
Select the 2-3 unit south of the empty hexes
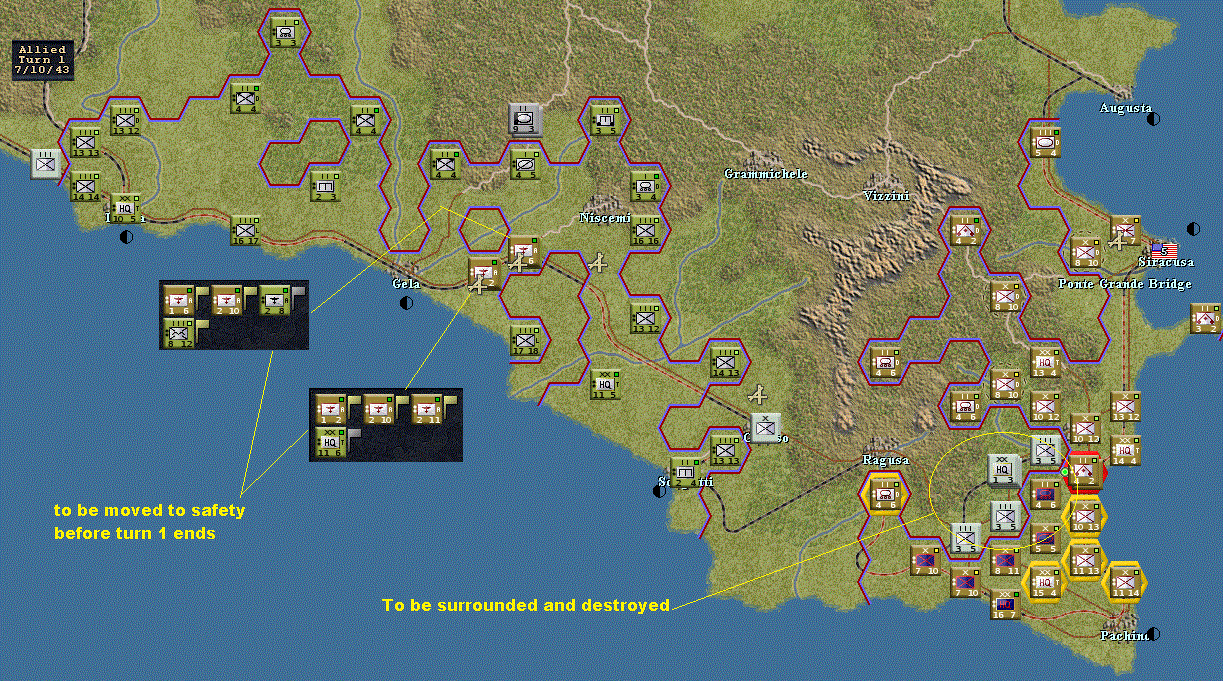pyautogui.click(x=324, y=186)
